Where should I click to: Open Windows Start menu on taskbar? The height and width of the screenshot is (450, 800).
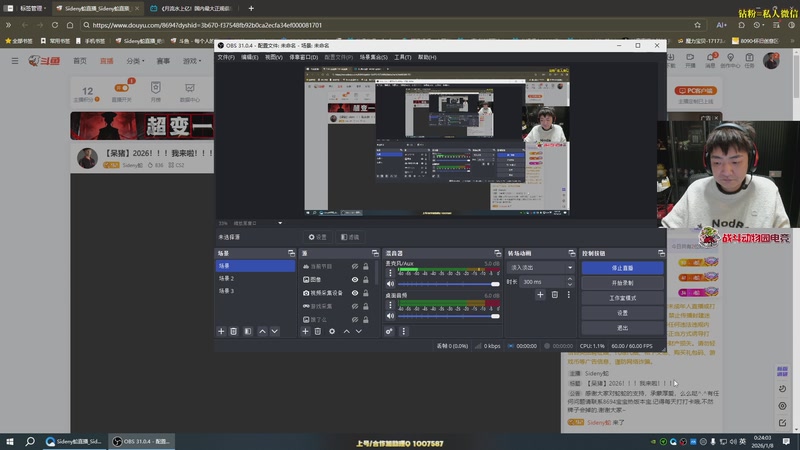pos(10,441)
